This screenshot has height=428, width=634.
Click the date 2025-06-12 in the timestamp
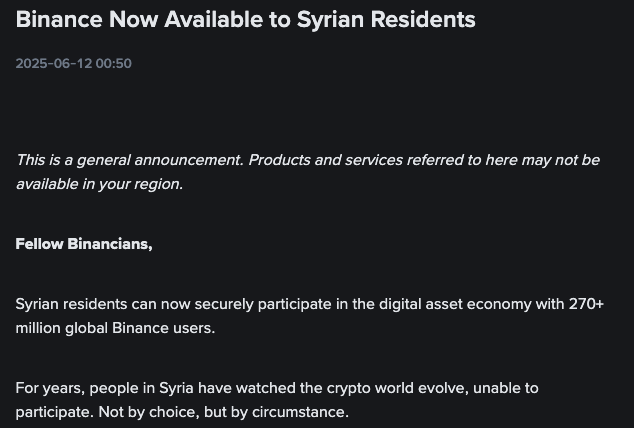53,64
